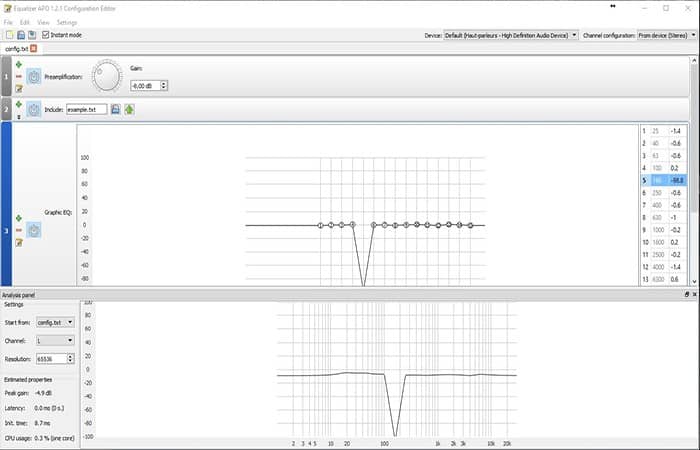Increase Gain using spin box up arrow

(x=164, y=83)
